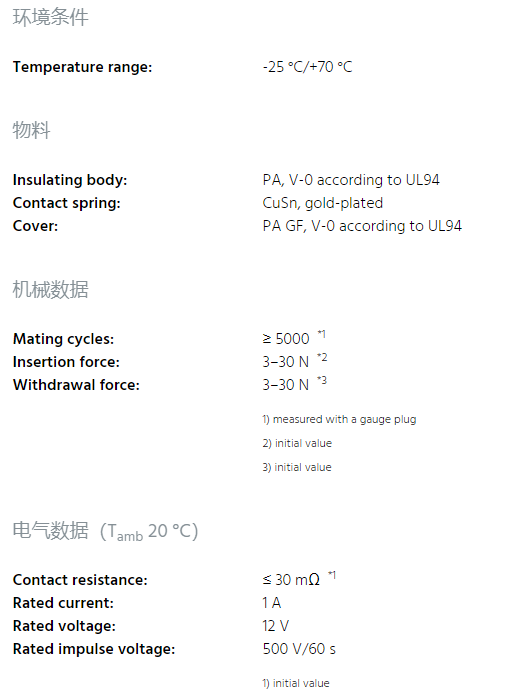The height and width of the screenshot is (697, 513).
Task: Click the ≤ 30 mΩ value
Action: point(291,580)
